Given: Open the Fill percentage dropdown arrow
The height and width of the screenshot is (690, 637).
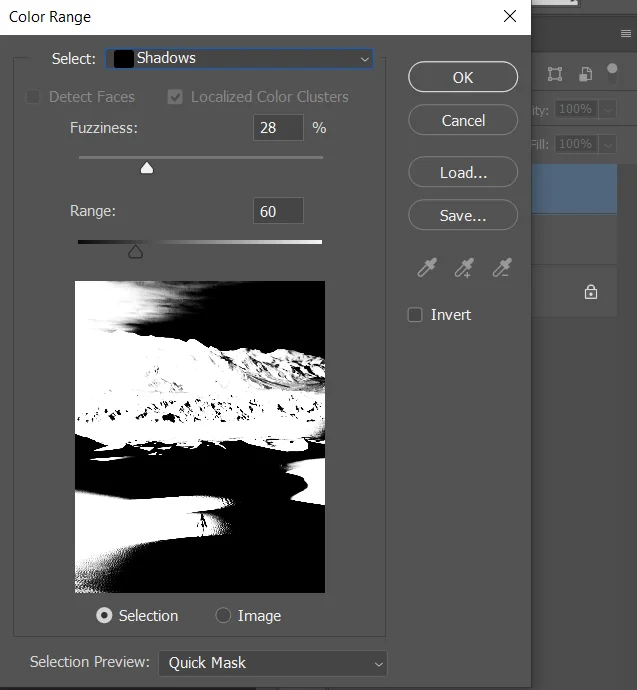Looking at the screenshot, I should (x=607, y=144).
